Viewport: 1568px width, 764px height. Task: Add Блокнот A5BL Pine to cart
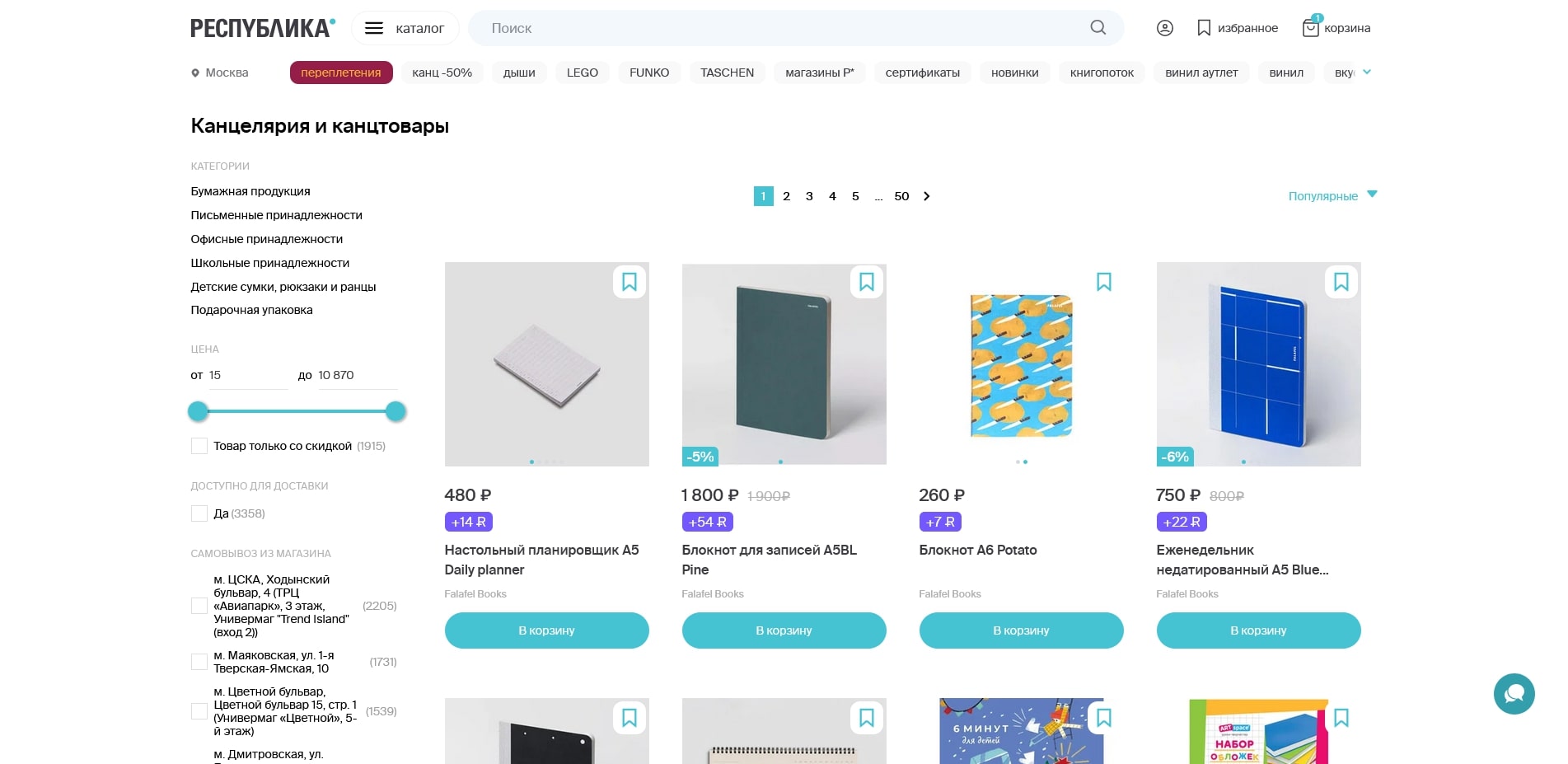tap(784, 630)
